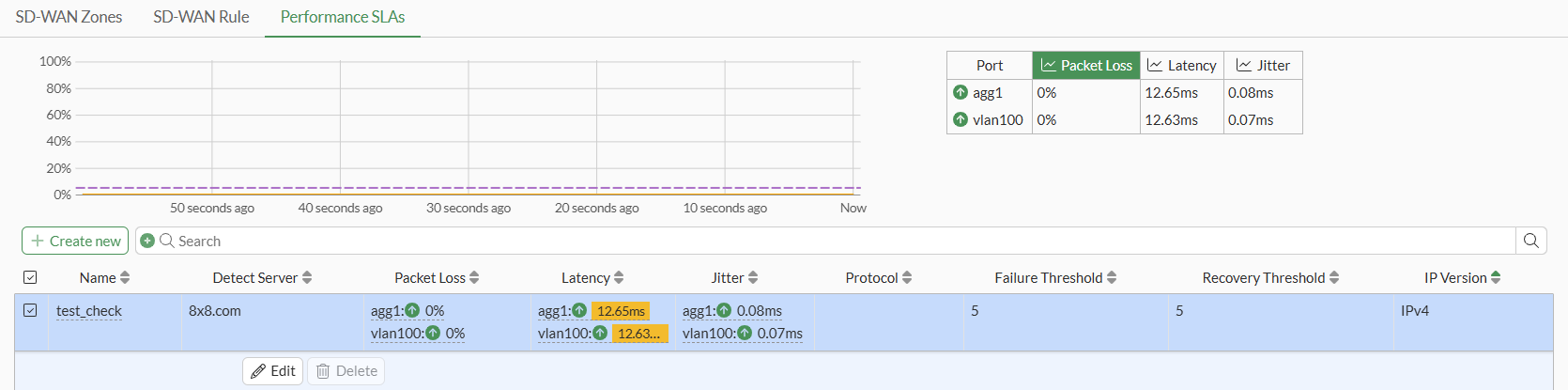
Task: Switch to the SD-WAN Zones tab
Action: click(x=69, y=17)
